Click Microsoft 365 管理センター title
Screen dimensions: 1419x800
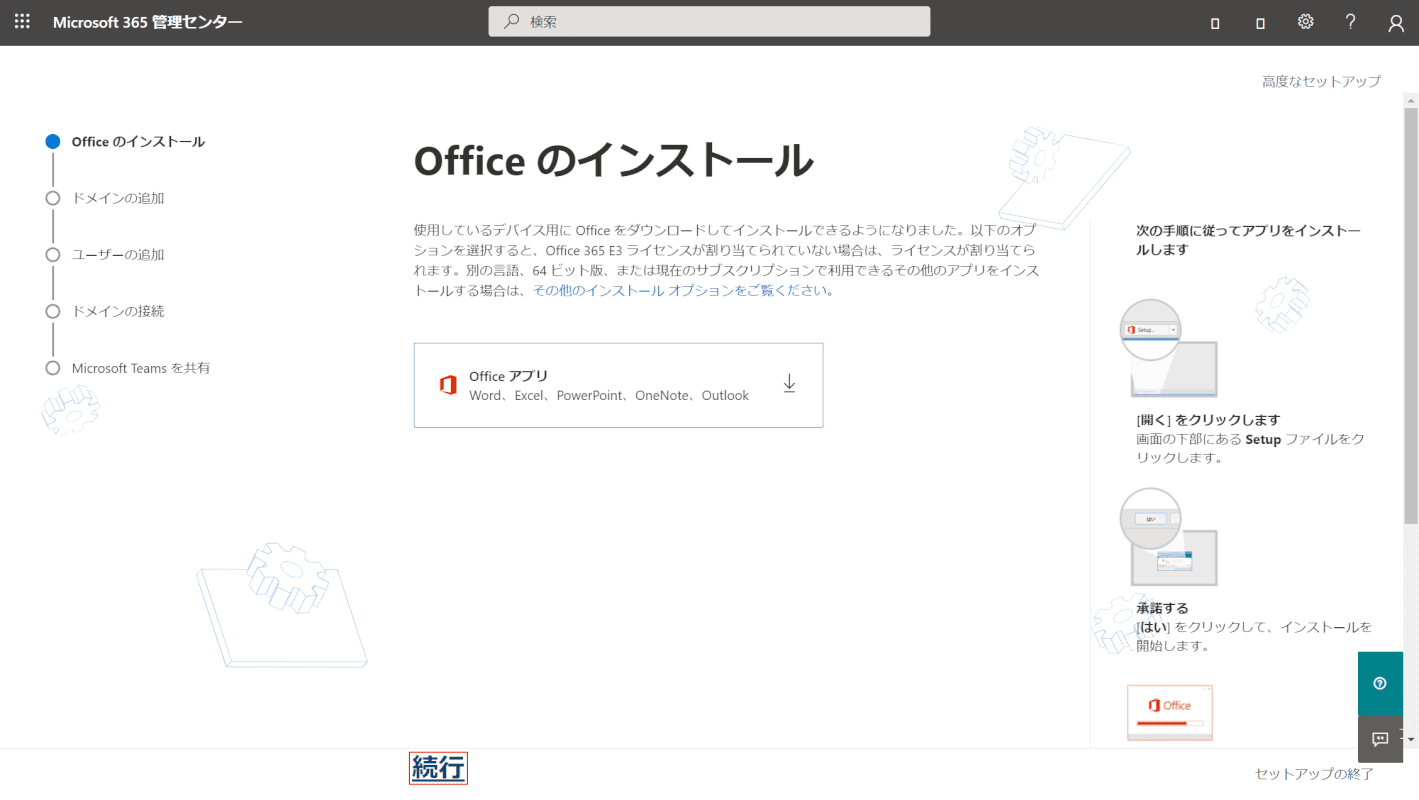tap(147, 22)
